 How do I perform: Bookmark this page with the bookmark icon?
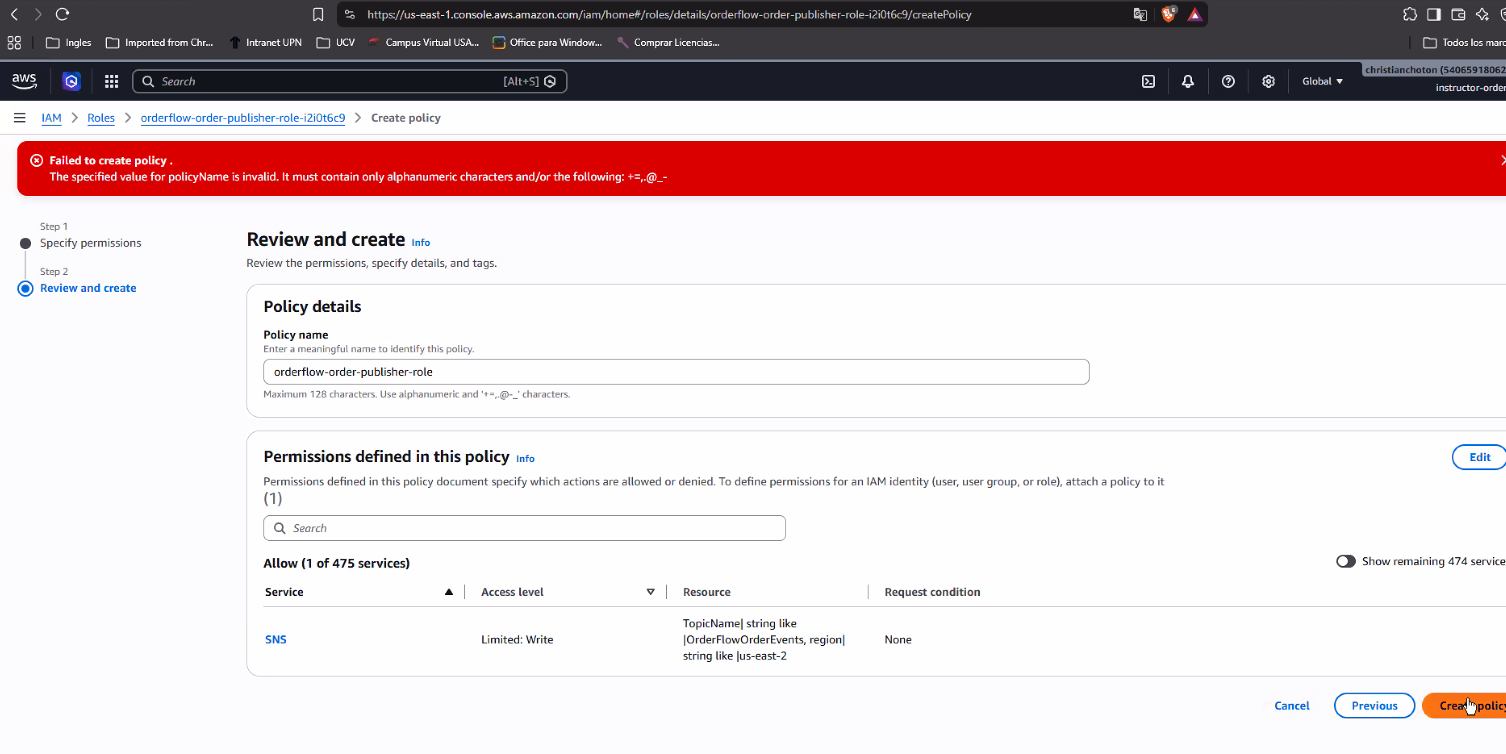click(x=318, y=15)
